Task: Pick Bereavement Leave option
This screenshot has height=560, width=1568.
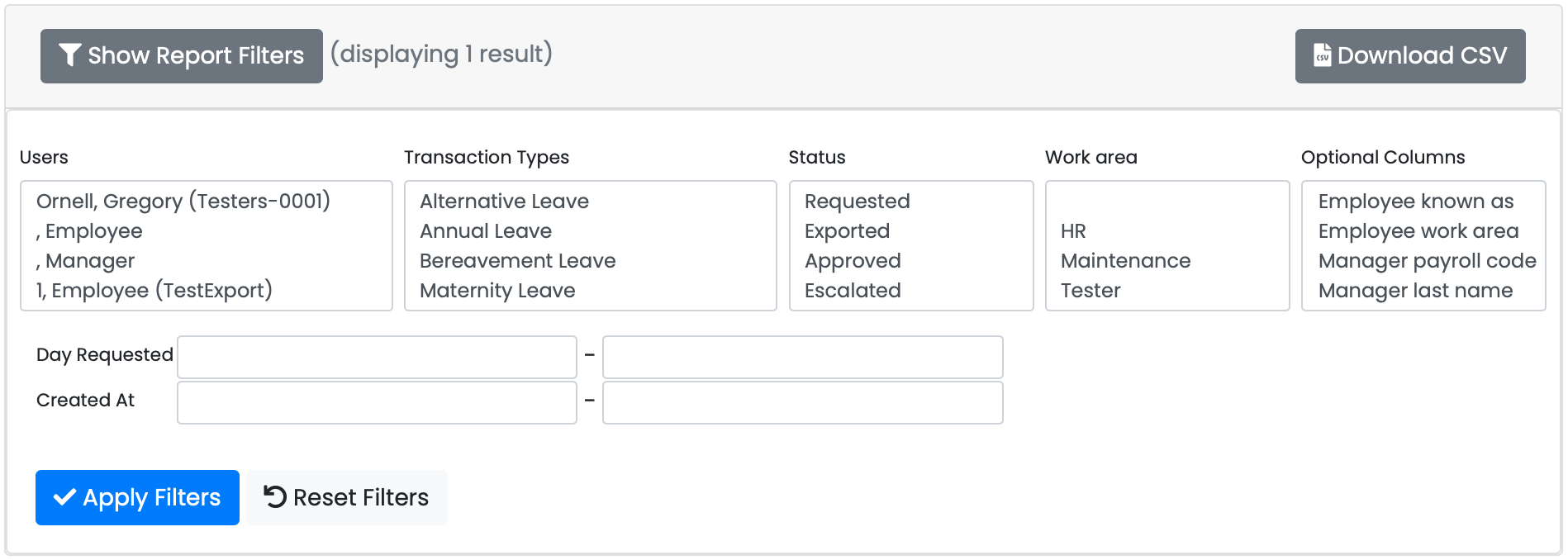Action: [x=517, y=260]
